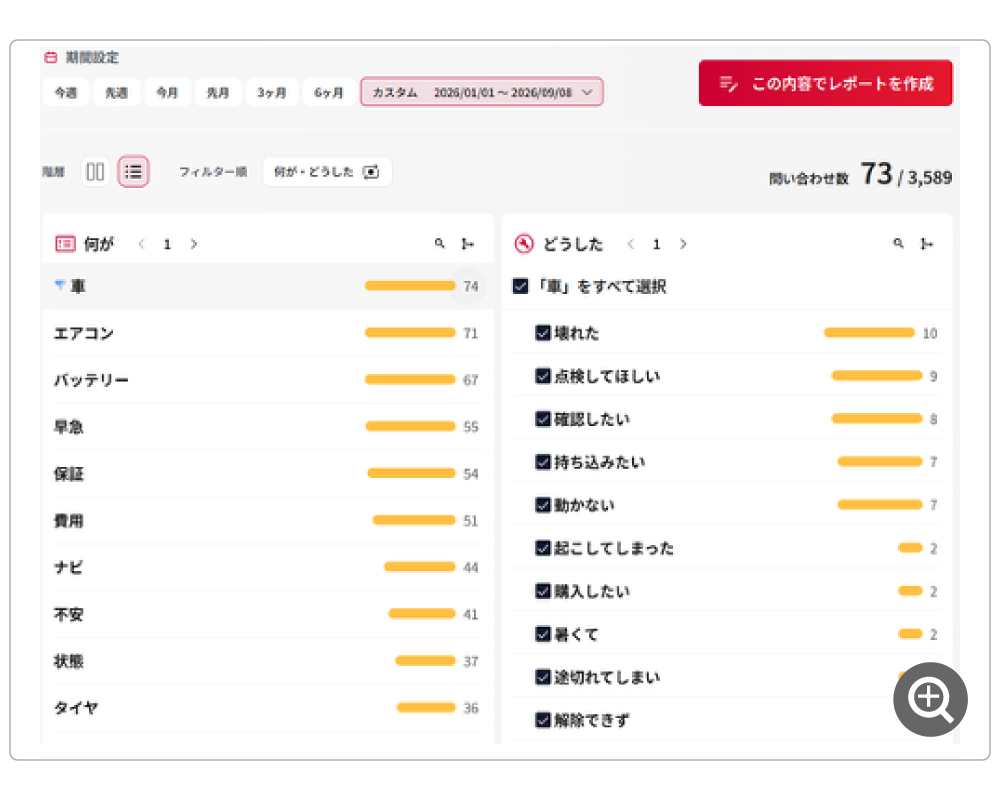
Task: Go to next page in 何が panel
Action: [194, 244]
